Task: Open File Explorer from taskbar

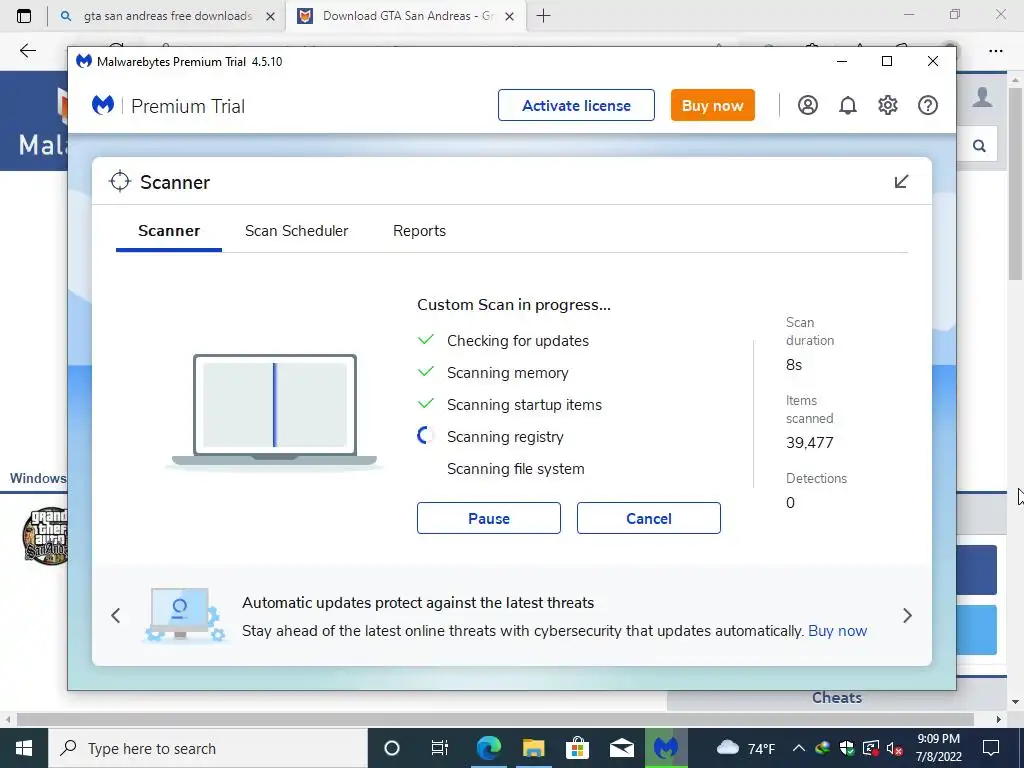Action: (x=533, y=748)
